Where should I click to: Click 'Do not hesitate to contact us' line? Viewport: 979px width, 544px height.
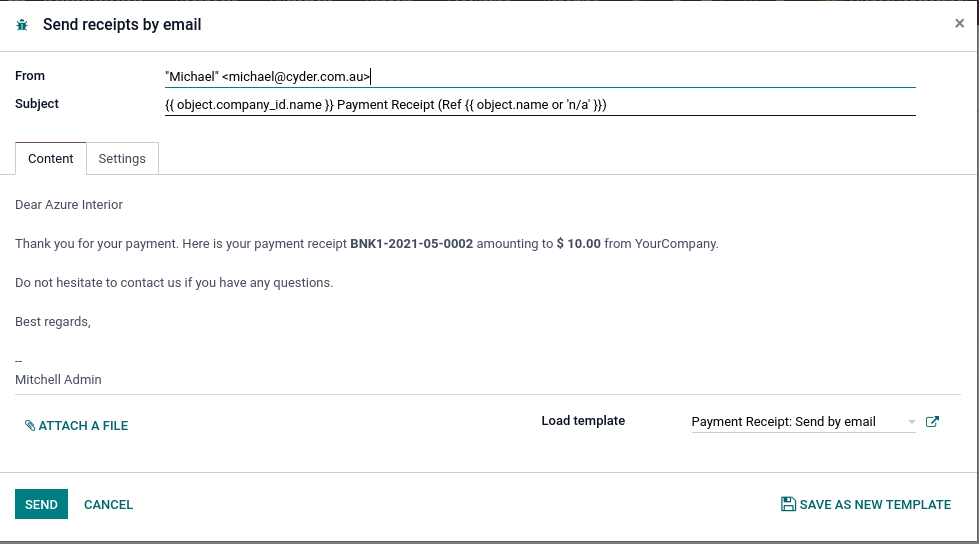[174, 283]
